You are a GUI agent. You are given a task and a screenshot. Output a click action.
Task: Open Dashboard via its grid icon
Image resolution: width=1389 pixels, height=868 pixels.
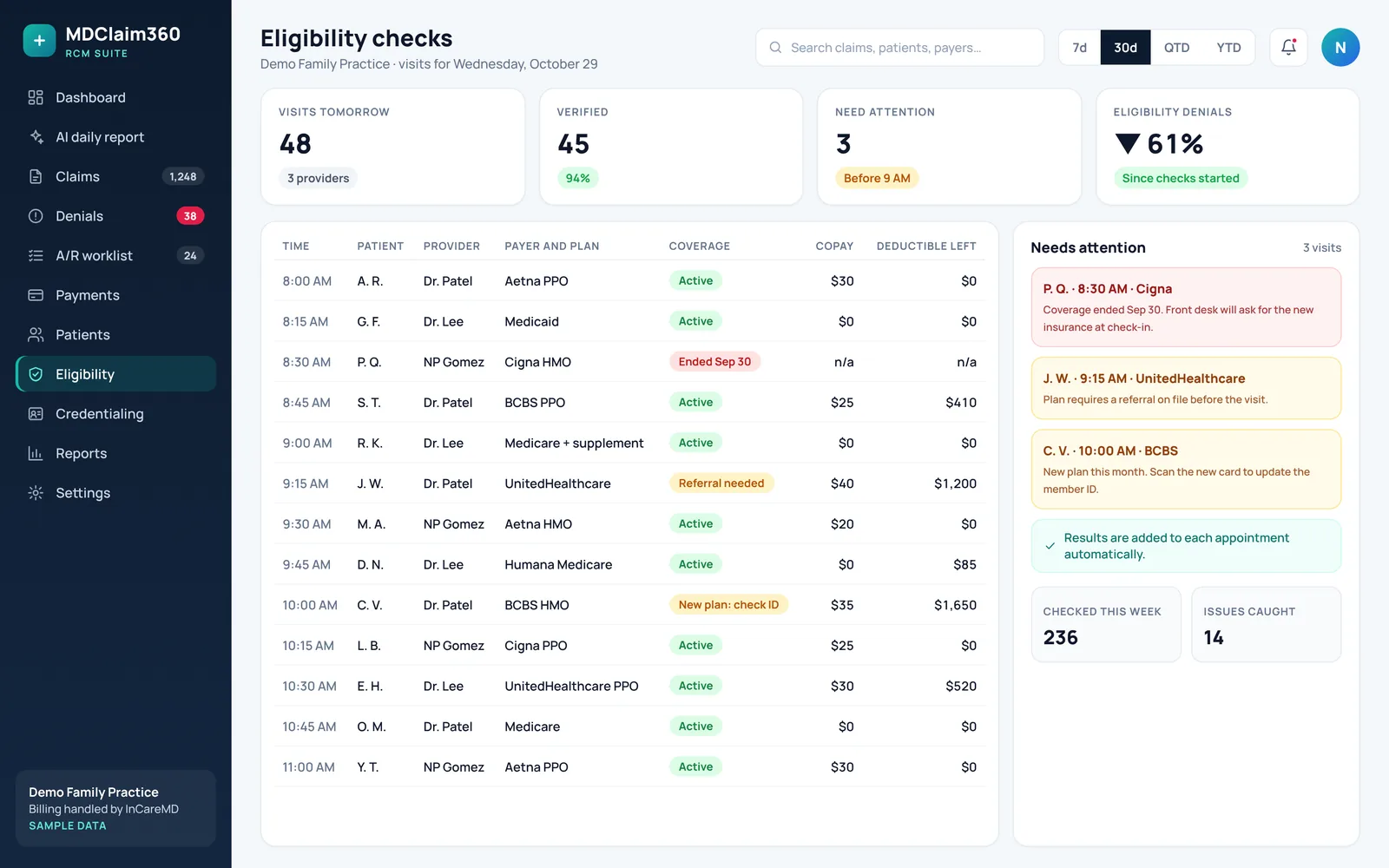(x=36, y=97)
